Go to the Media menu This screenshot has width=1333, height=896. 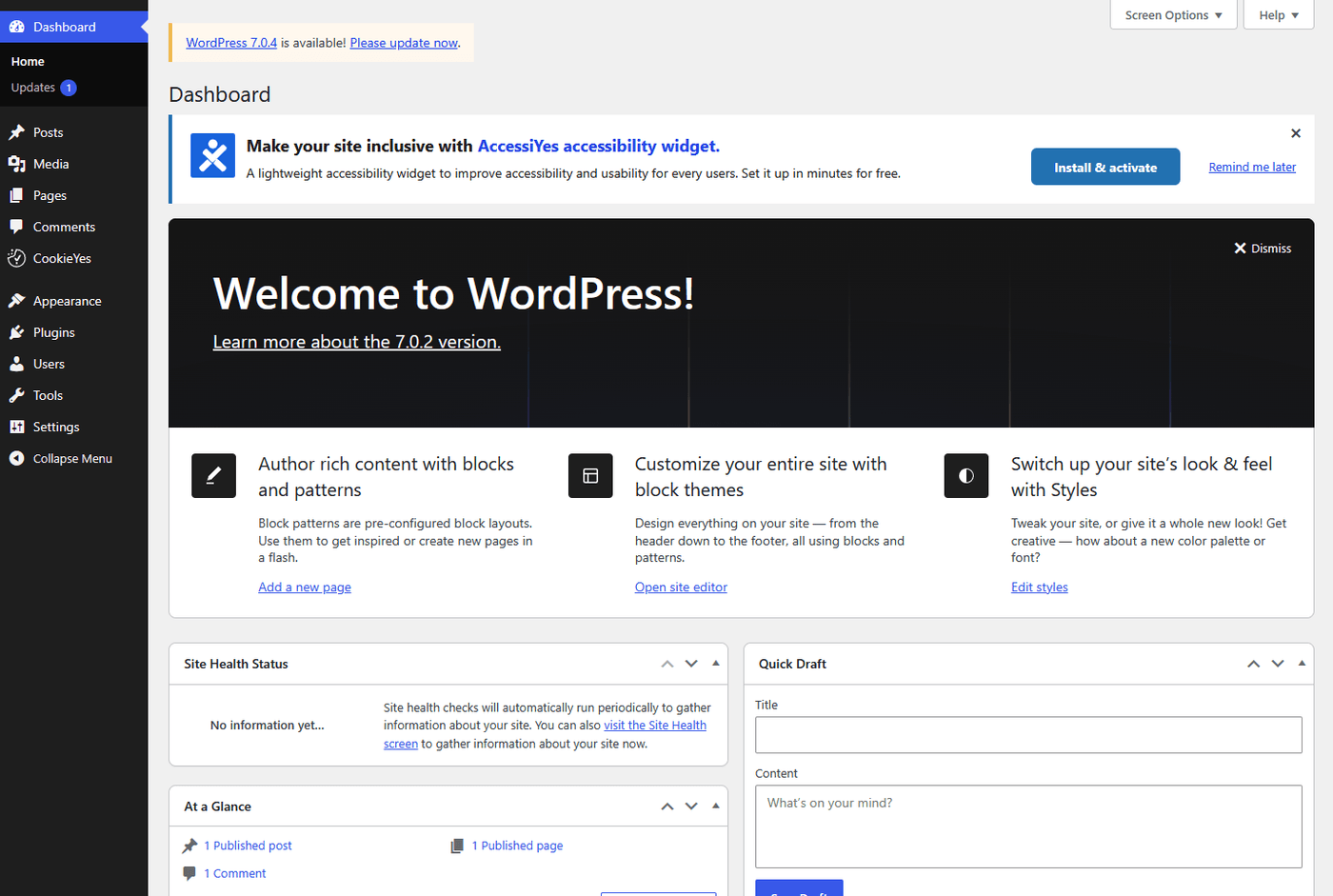click(73, 164)
